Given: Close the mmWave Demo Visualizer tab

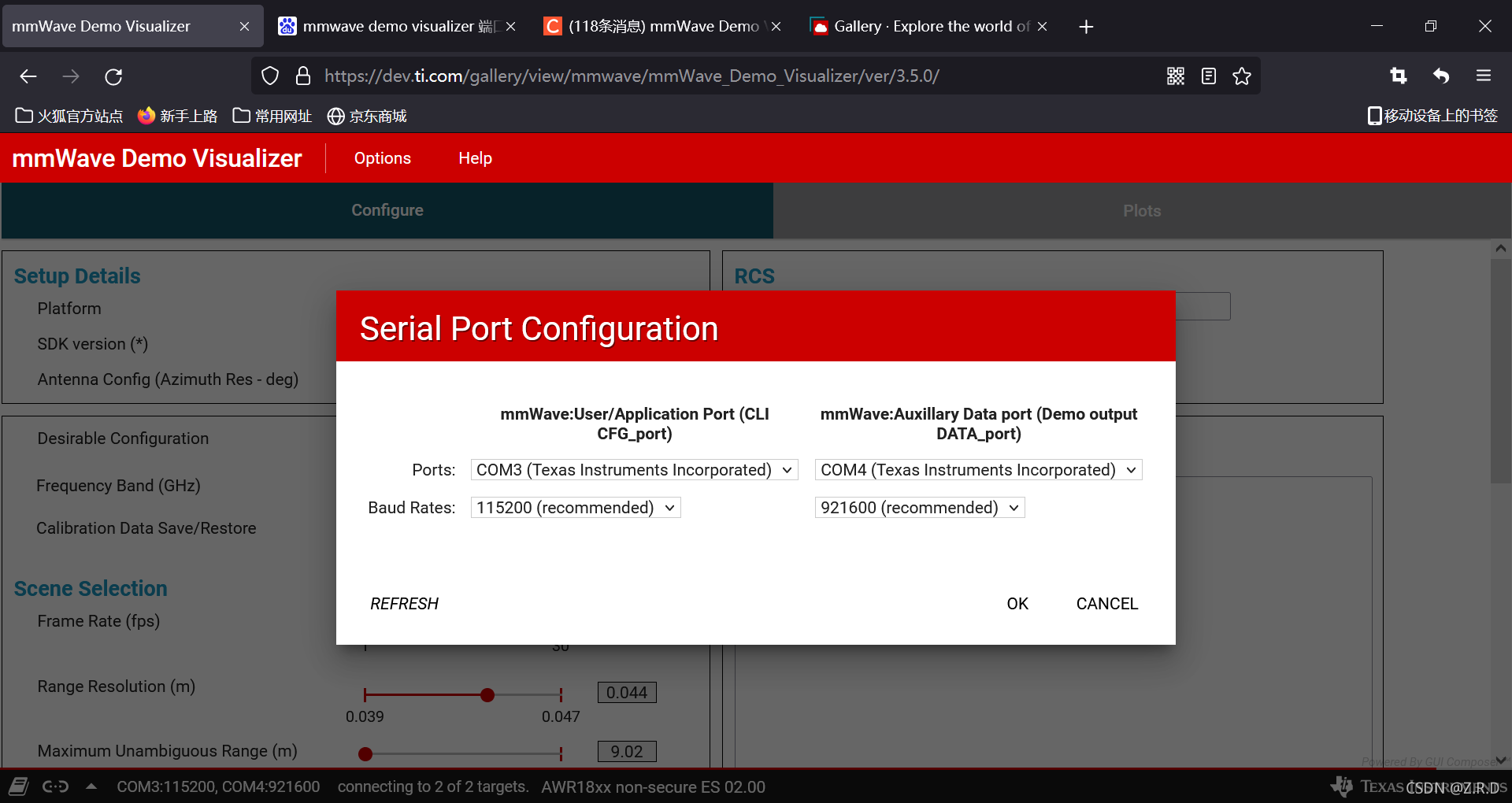Looking at the screenshot, I should pos(244,27).
